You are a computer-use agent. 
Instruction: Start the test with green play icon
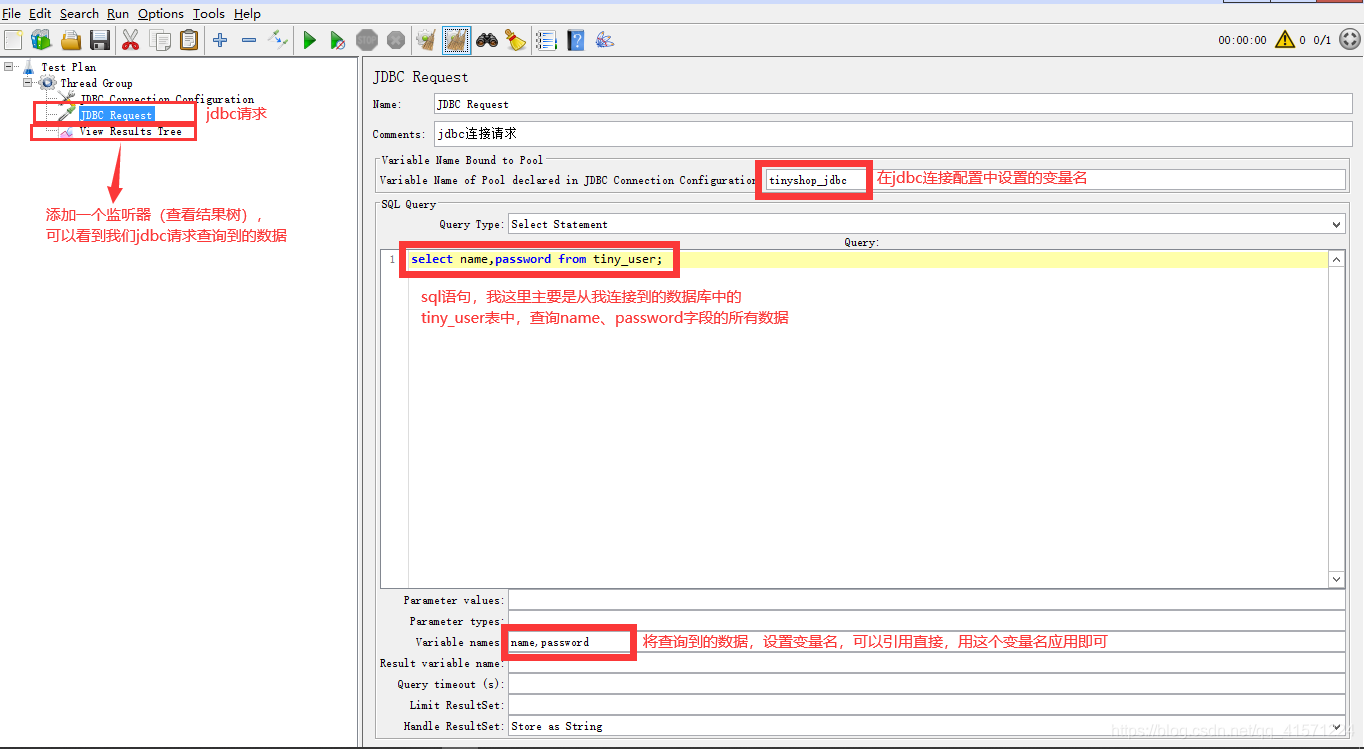(310, 40)
